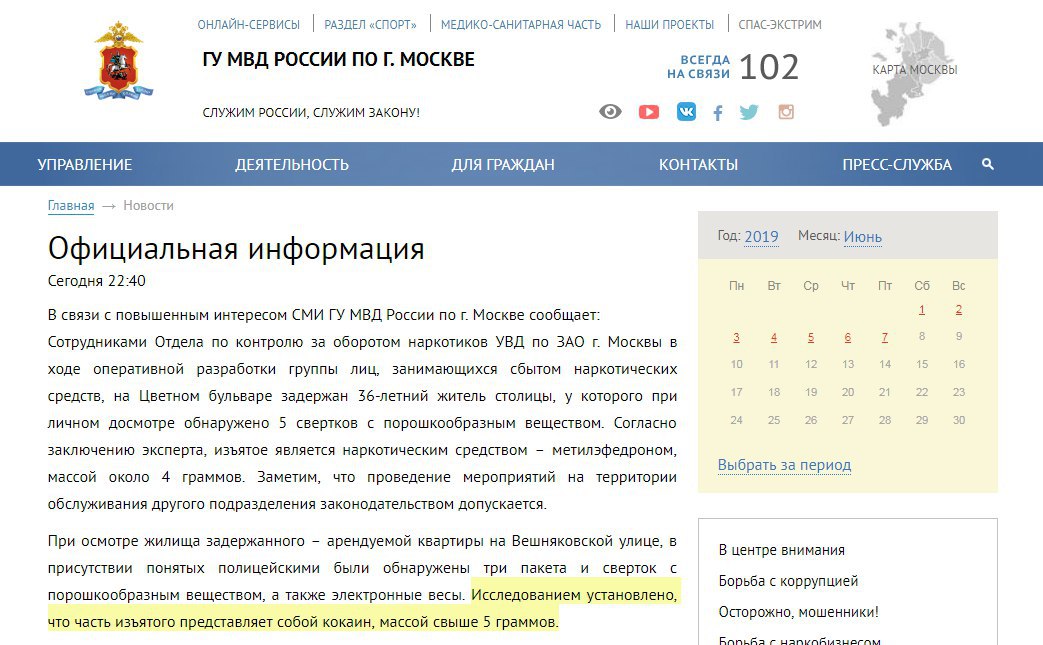Viewport: 1043px width, 645px height.
Task: Select June 1 in the calendar
Action: pyautogui.click(x=922, y=309)
